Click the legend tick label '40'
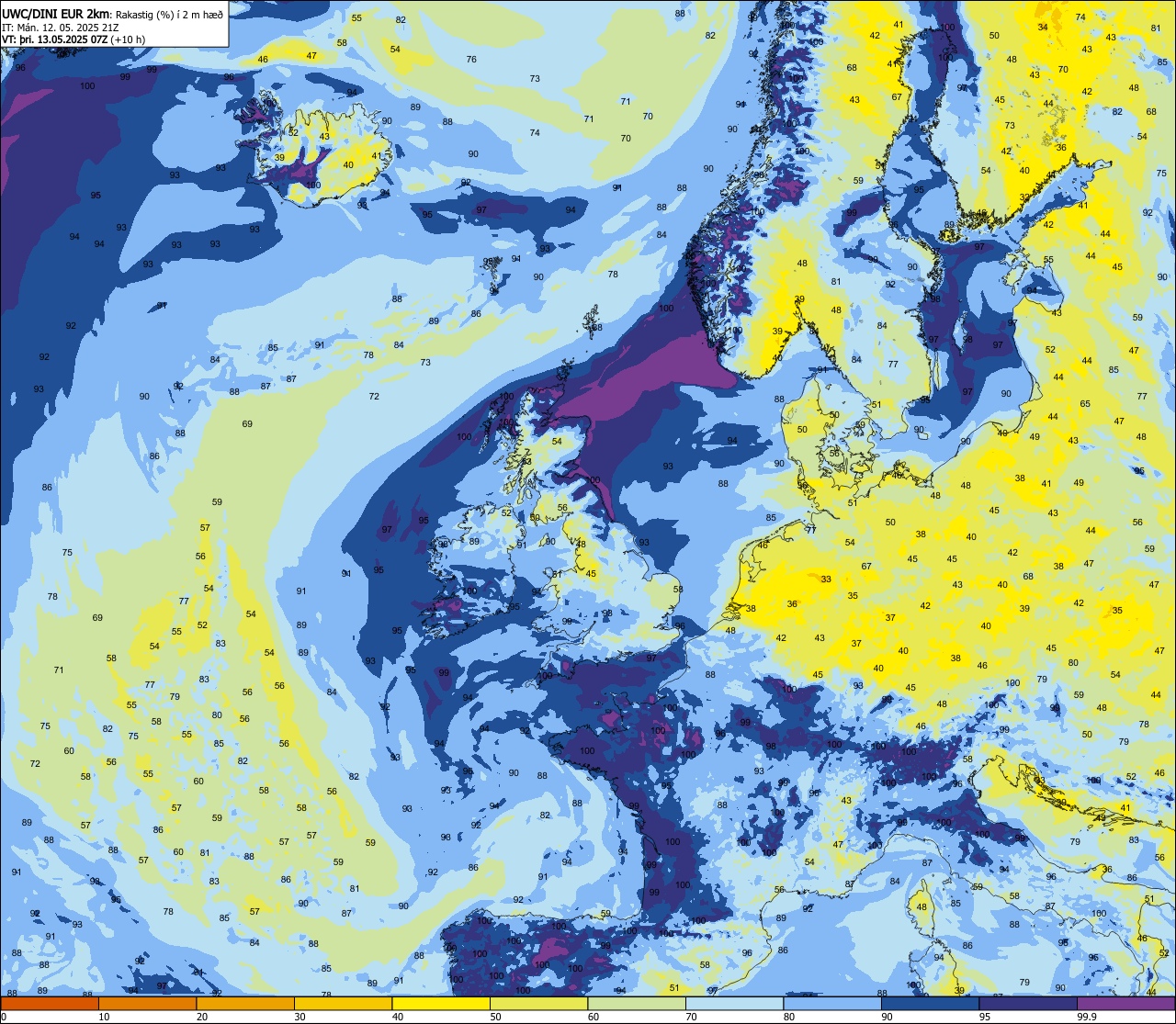Viewport: 1176px width, 1024px height. pos(398,1017)
